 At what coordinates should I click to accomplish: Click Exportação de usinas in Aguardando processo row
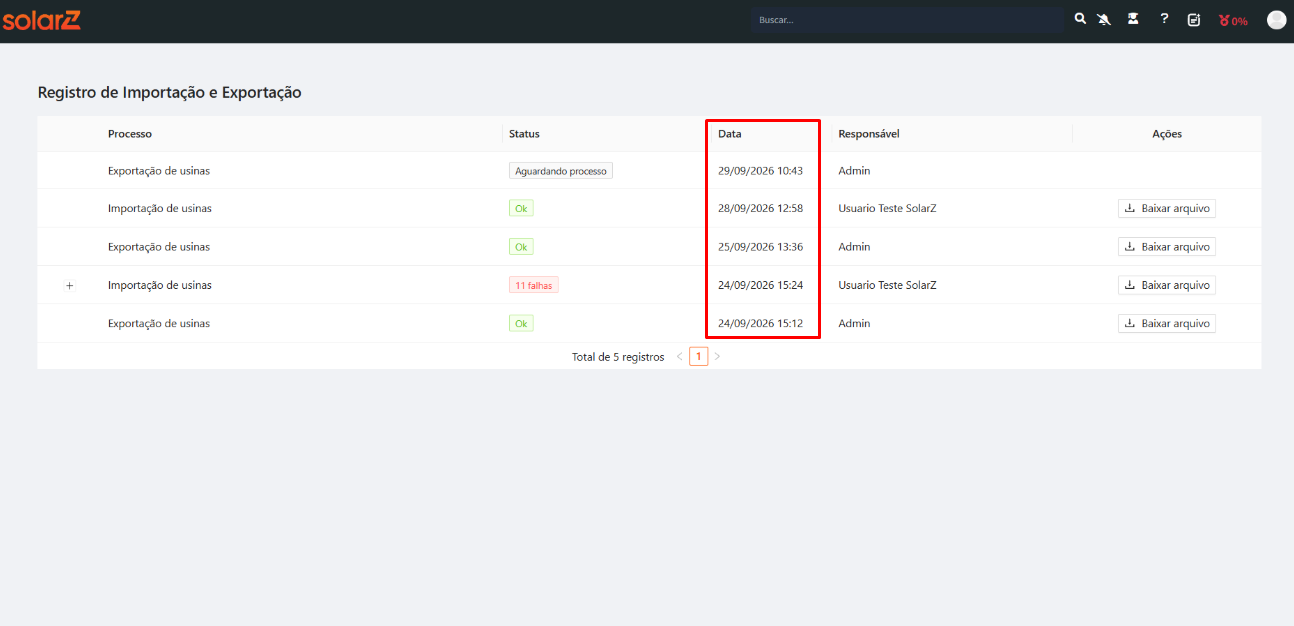point(159,171)
